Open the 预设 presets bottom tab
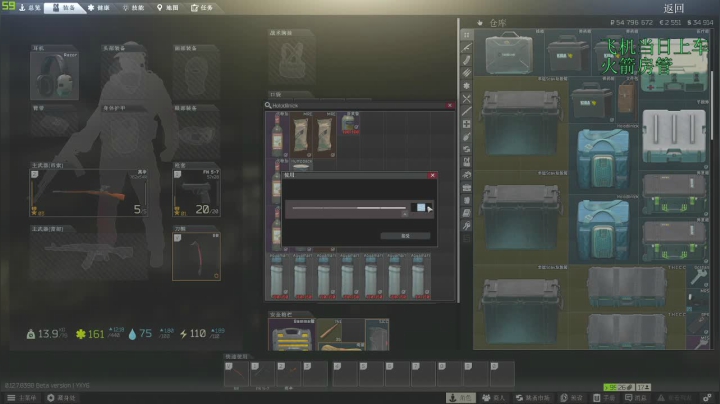 click(x=572, y=398)
